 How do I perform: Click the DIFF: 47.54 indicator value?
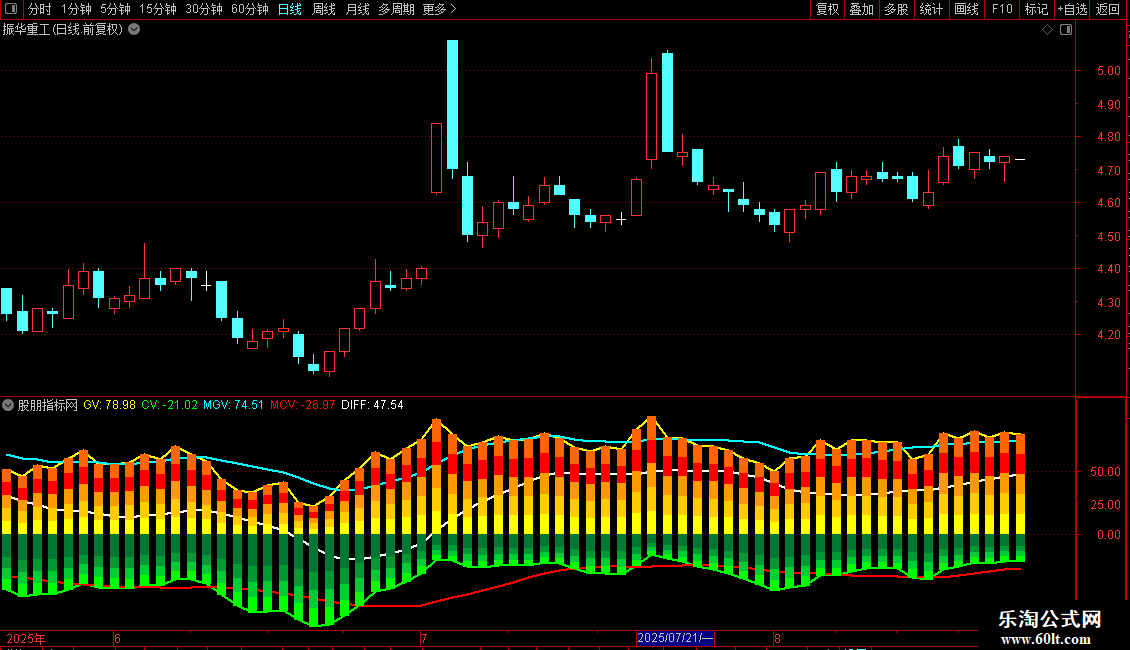coord(373,405)
